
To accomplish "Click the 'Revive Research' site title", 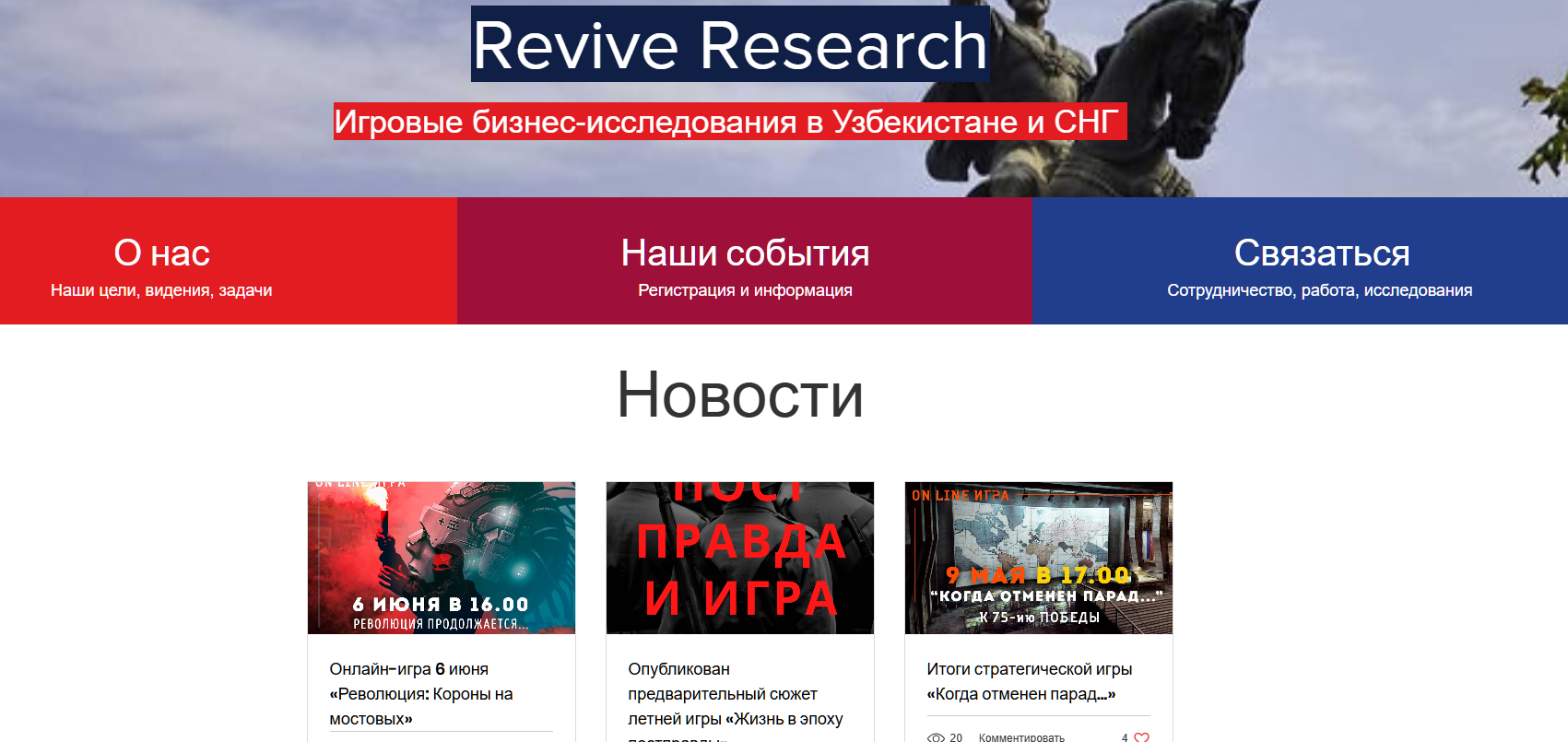I will tap(729, 44).
